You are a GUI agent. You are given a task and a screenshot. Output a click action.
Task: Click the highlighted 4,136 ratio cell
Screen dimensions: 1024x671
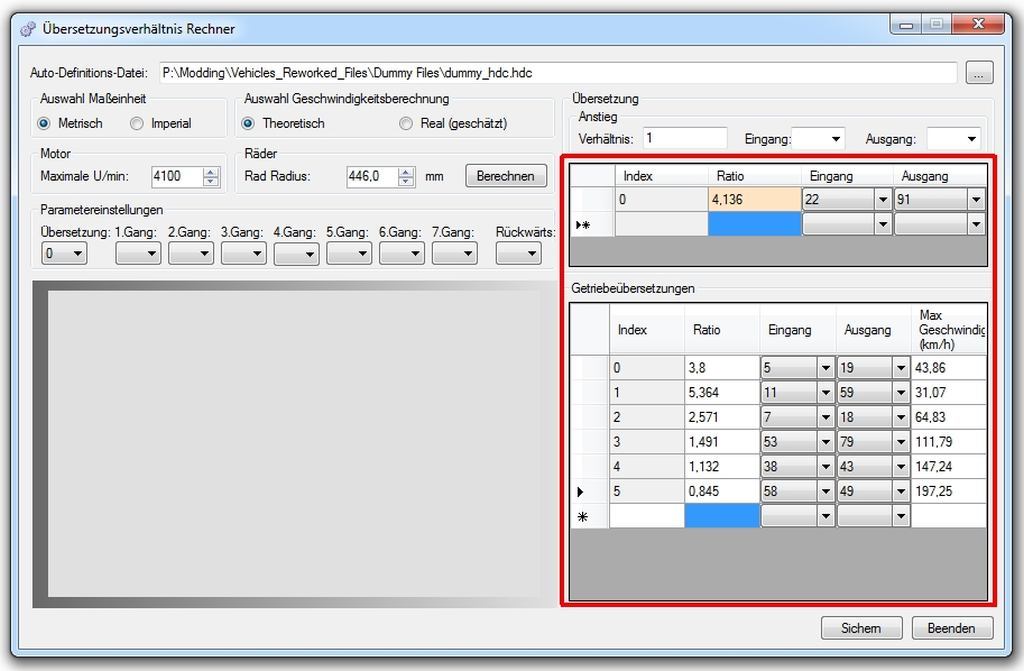click(x=754, y=199)
